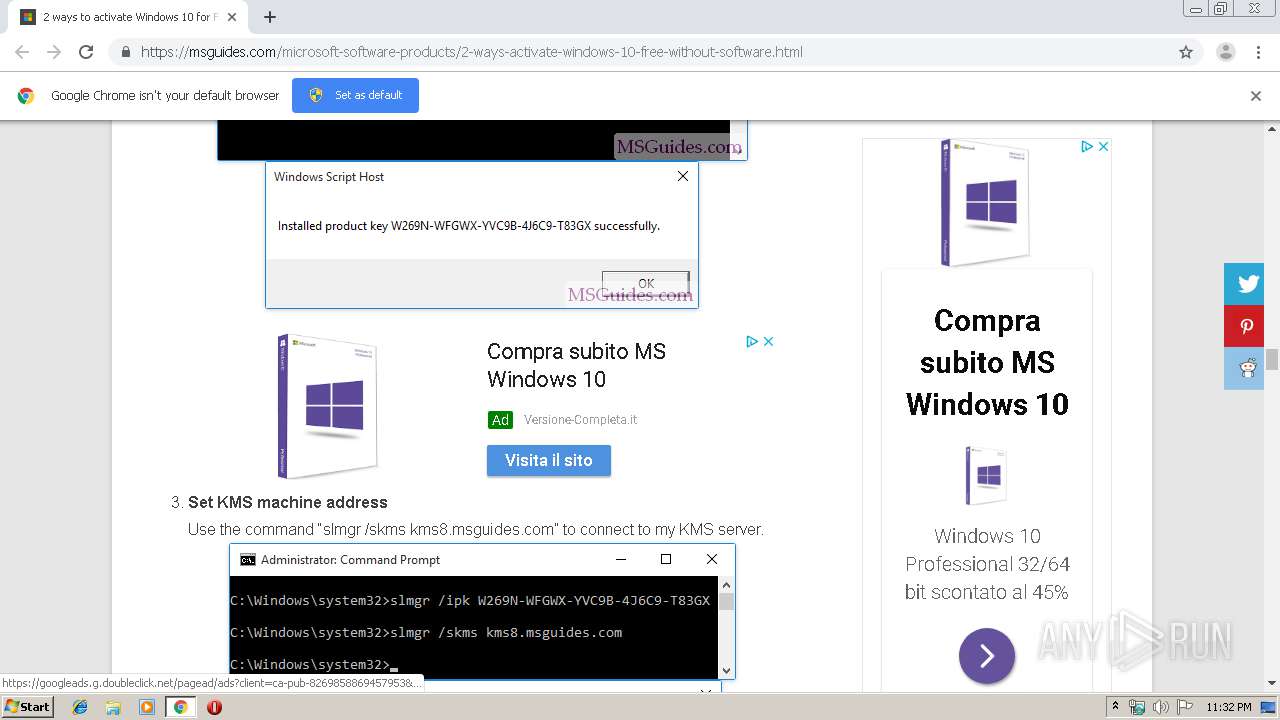Select the '2 ways to activate Windows 10' tab
The height and width of the screenshot is (720, 1280).
coord(128,17)
